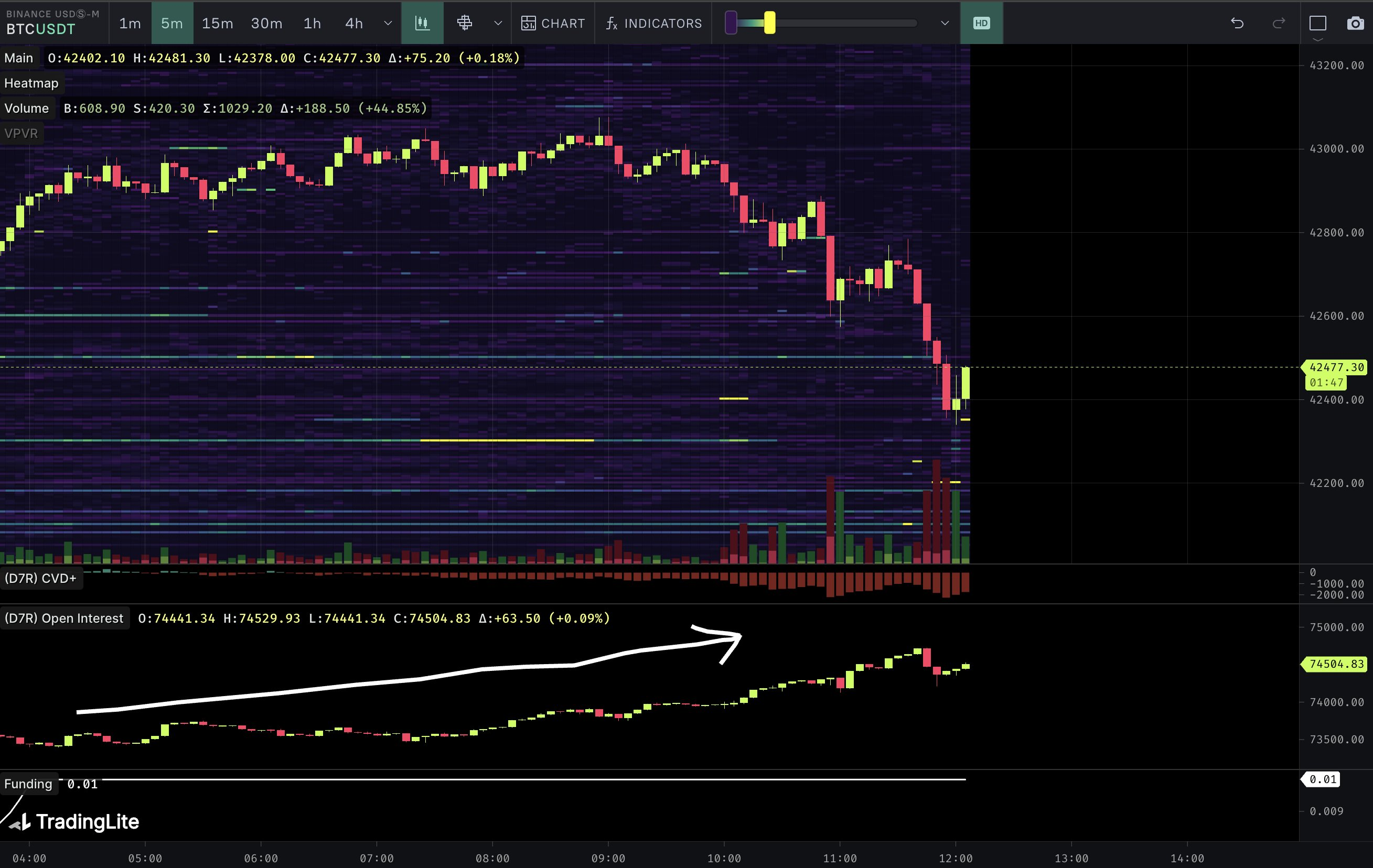
Task: Switch to the 15m timeframe
Action: tap(217, 24)
